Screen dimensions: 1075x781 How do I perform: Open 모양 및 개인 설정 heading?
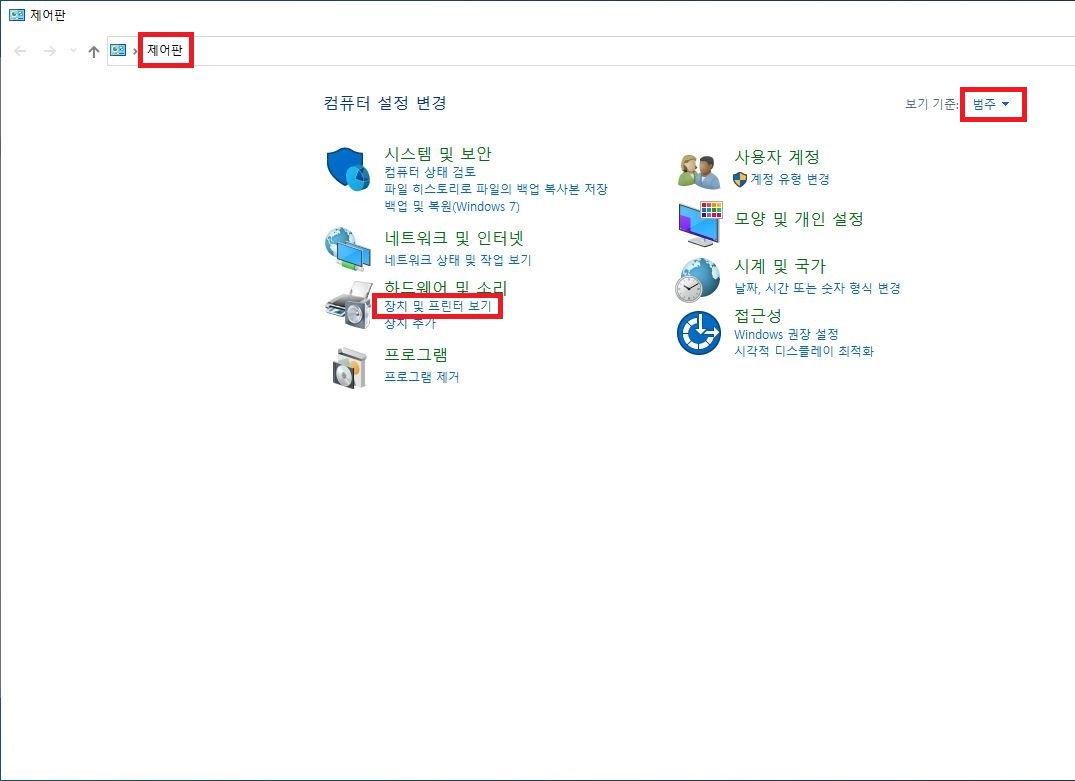tap(799, 219)
